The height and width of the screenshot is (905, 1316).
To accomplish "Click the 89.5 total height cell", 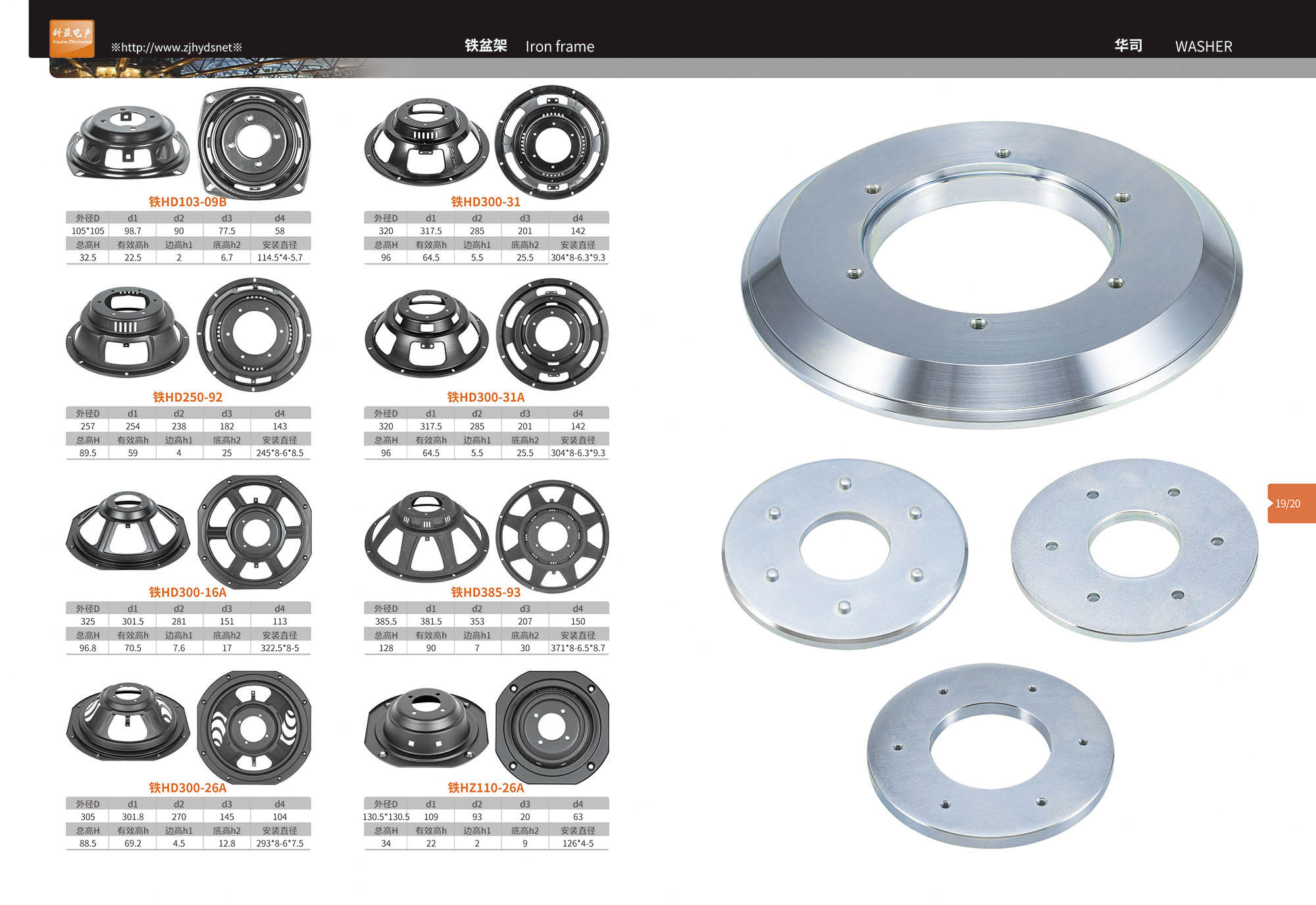I will point(88,453).
